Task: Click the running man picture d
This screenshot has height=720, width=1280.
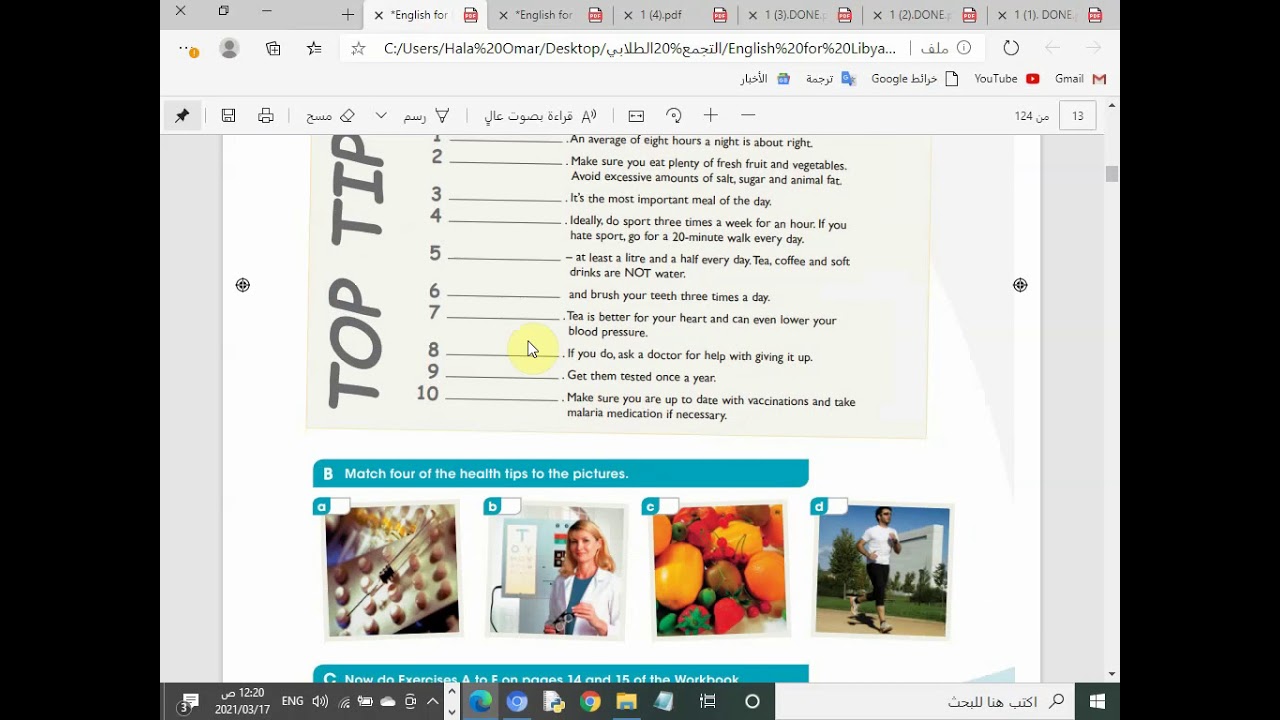Action: (x=881, y=570)
